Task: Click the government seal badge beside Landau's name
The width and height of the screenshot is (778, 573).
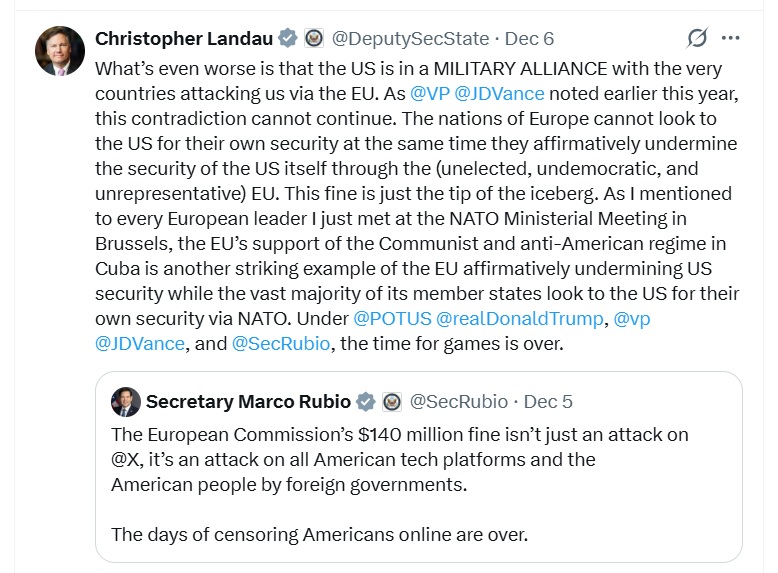Action: [313, 39]
